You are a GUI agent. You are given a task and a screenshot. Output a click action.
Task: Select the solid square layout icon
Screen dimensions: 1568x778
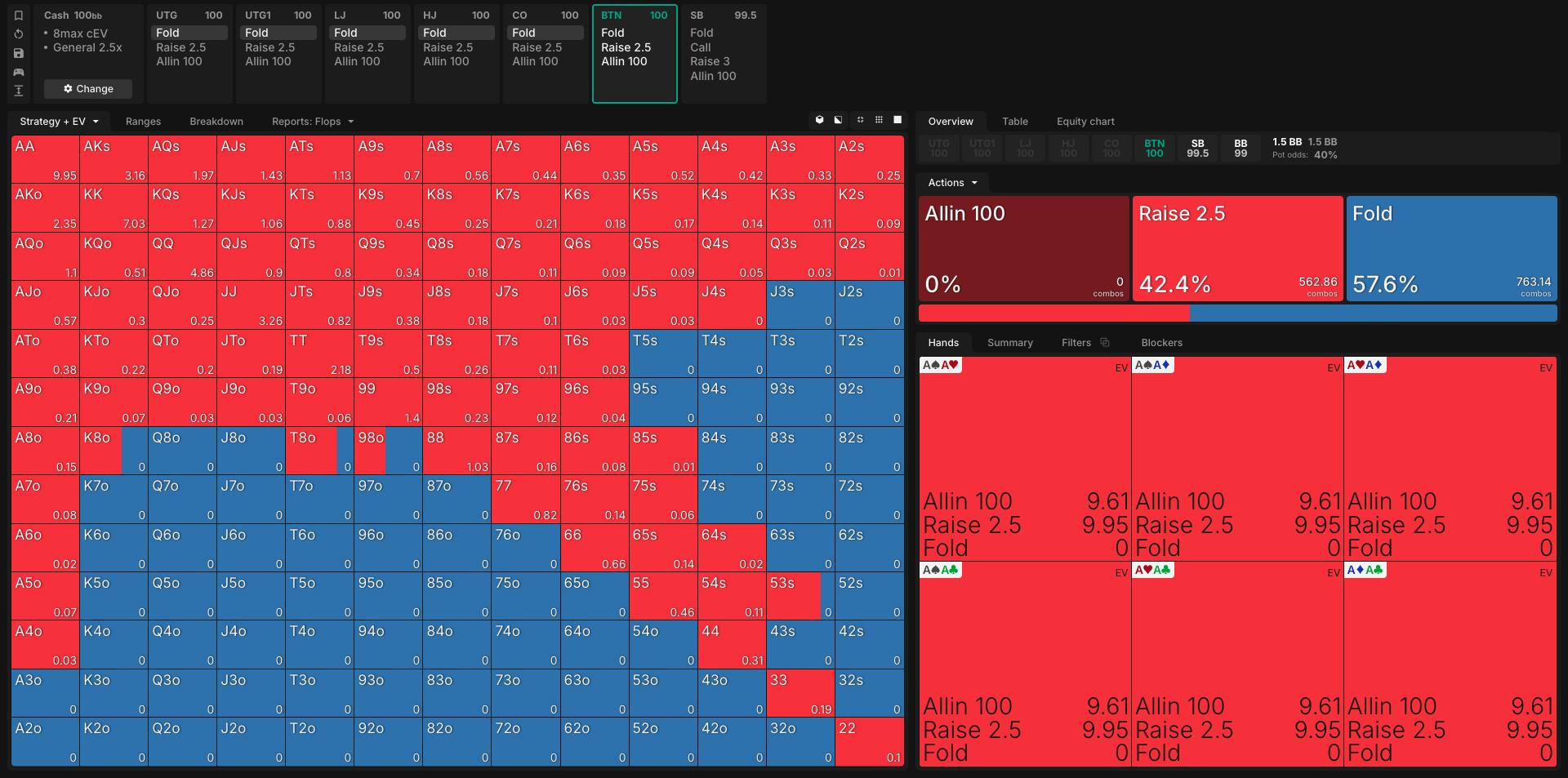[898, 120]
